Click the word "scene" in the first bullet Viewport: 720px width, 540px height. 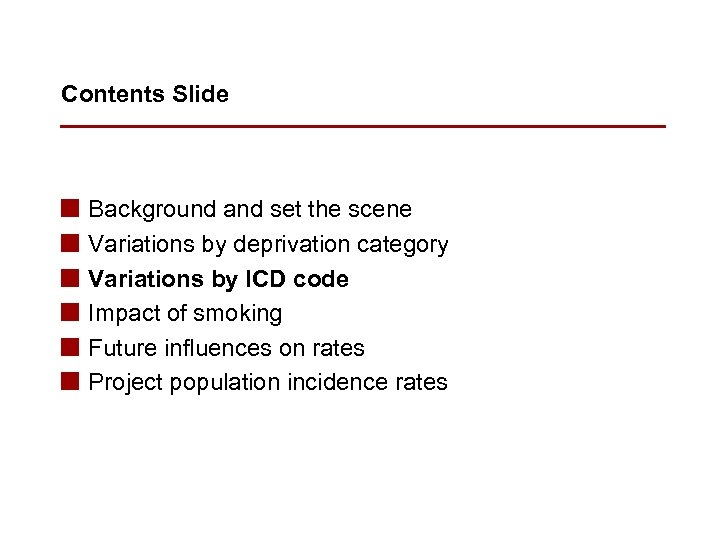coord(380,209)
